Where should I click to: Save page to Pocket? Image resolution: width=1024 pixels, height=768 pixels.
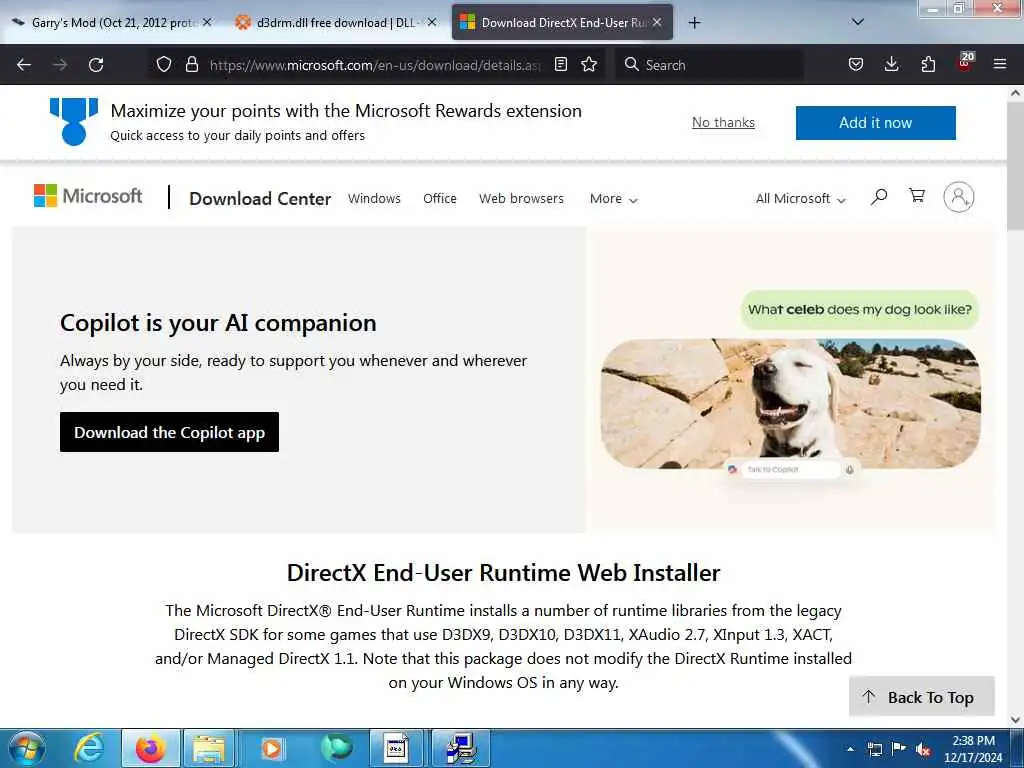pos(856,64)
